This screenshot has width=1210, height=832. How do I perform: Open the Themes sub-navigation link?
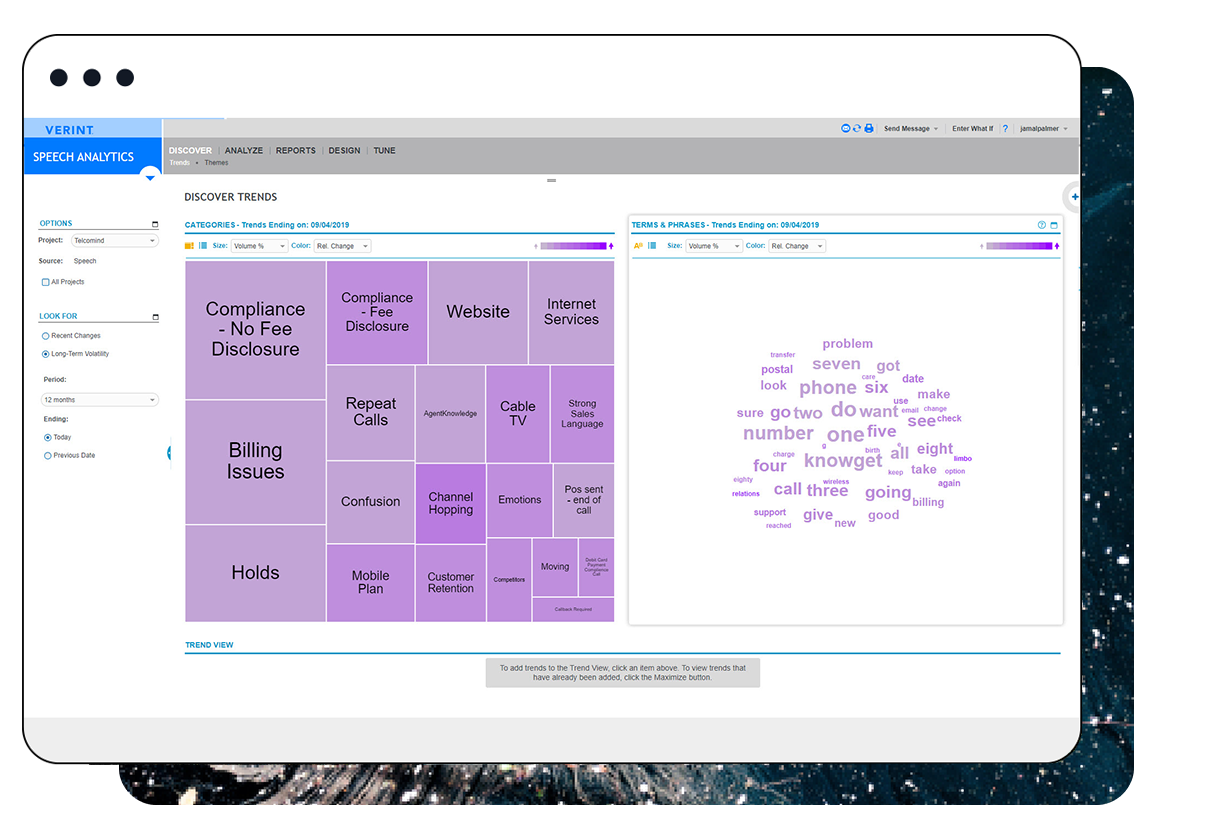tap(216, 163)
